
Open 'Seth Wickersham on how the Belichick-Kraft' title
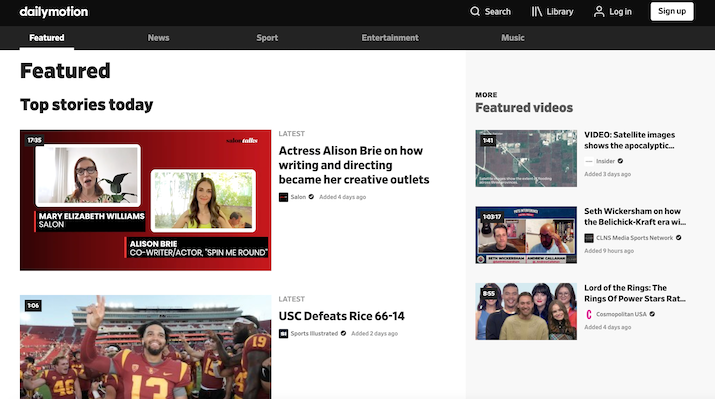635,217
